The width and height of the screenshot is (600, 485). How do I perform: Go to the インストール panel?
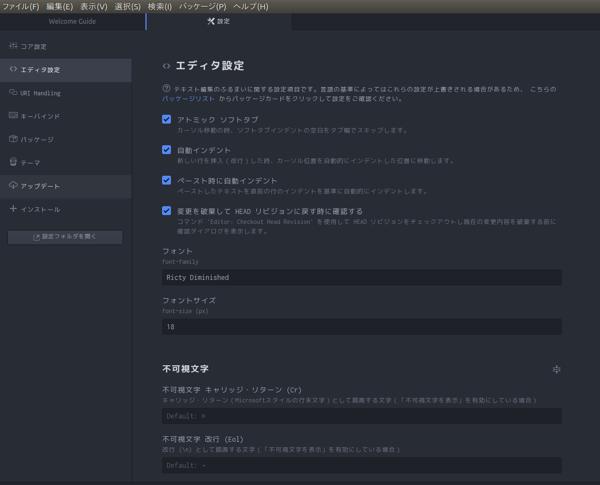66,210
